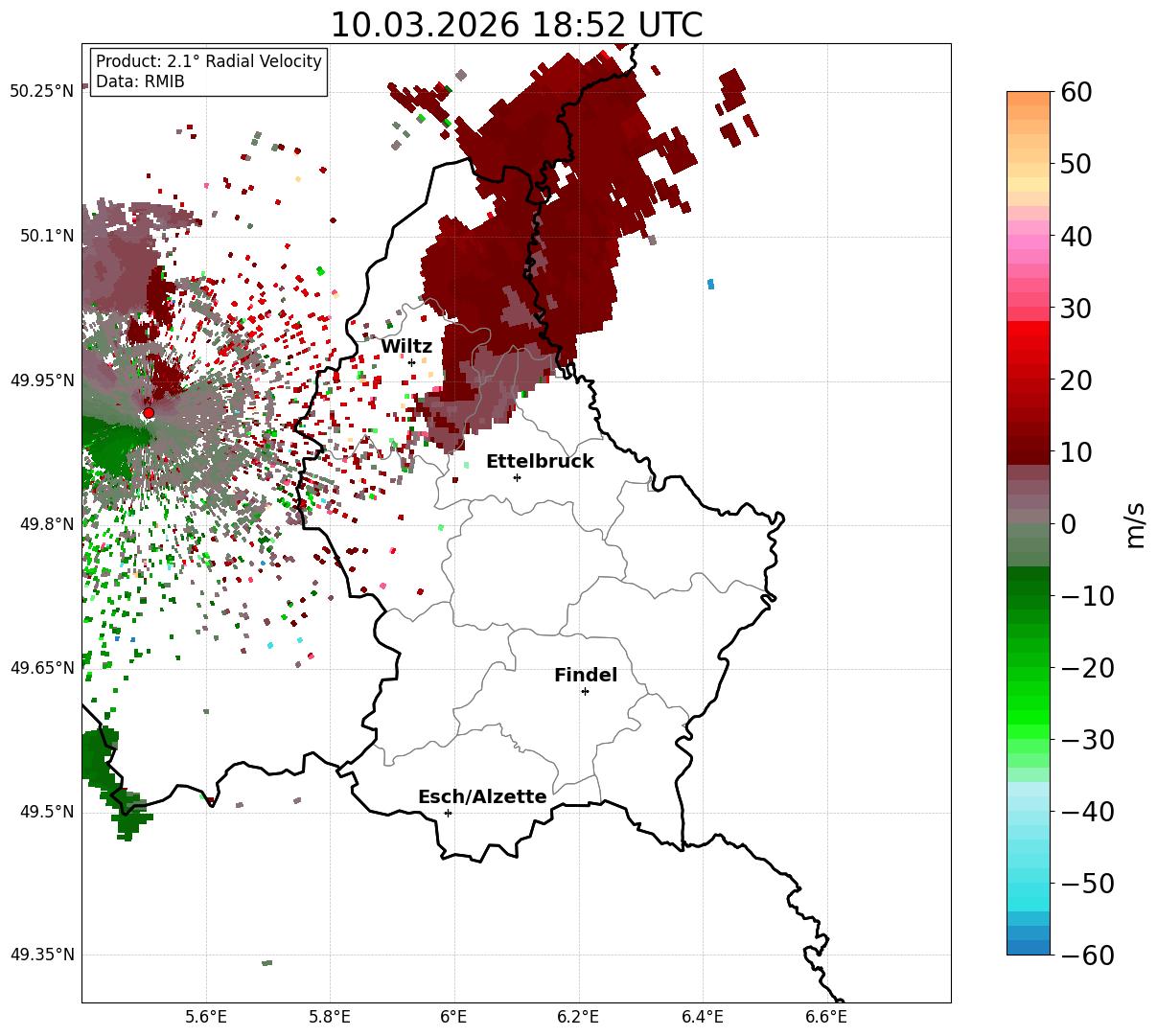Viewport: 1157px width, 1036px height.
Task: Click the colorbar tick label 20
Action: 1076,380
